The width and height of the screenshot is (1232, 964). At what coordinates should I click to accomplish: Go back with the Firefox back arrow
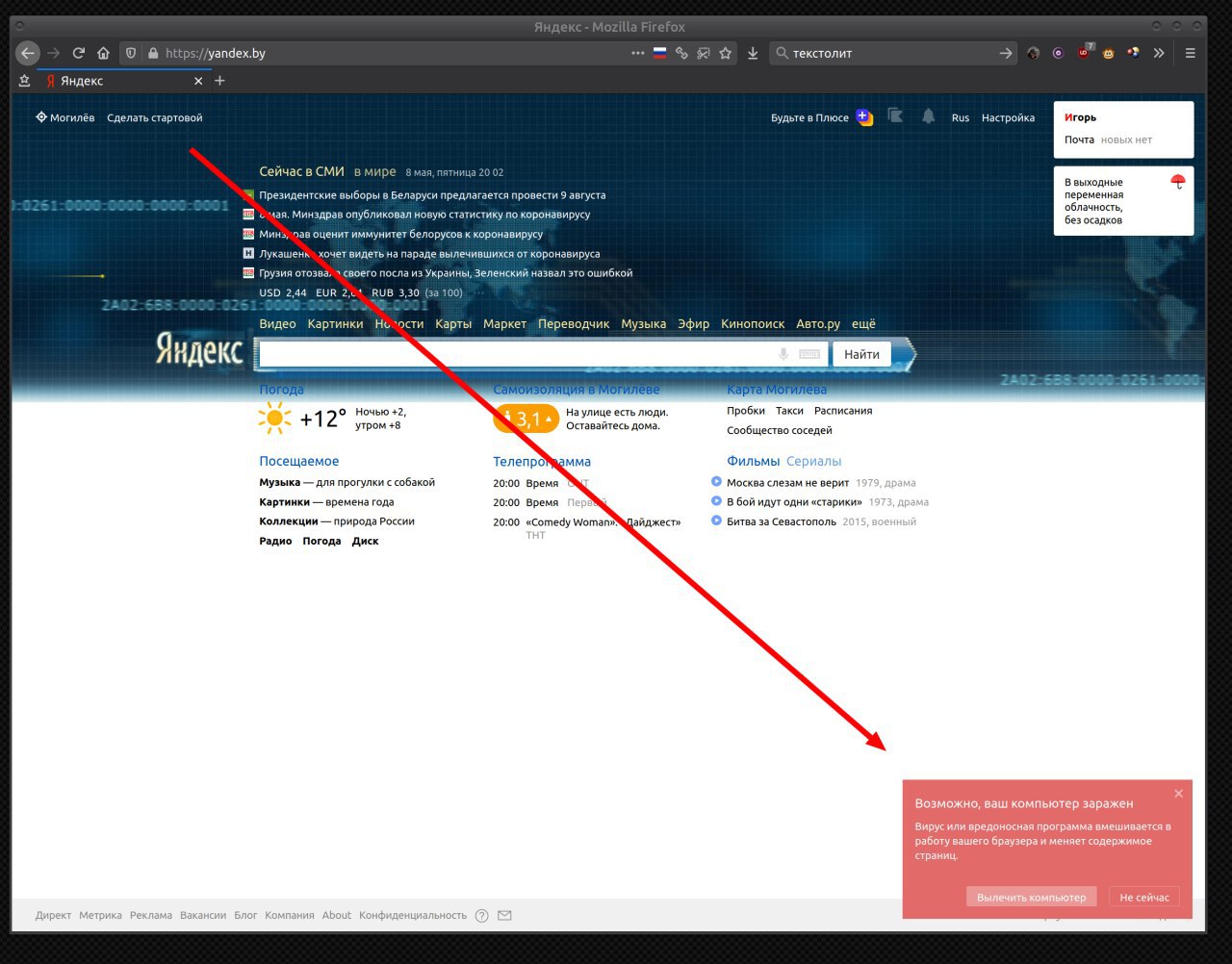point(28,53)
